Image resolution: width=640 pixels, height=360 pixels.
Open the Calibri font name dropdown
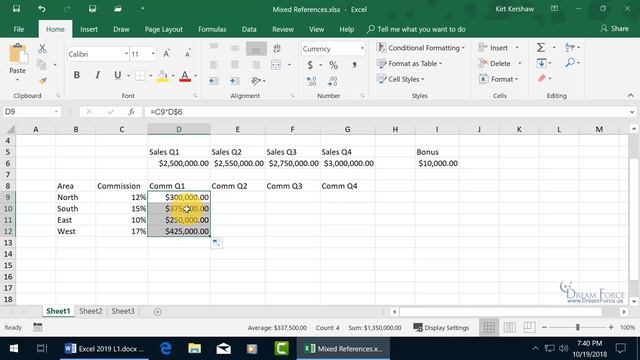(x=126, y=54)
